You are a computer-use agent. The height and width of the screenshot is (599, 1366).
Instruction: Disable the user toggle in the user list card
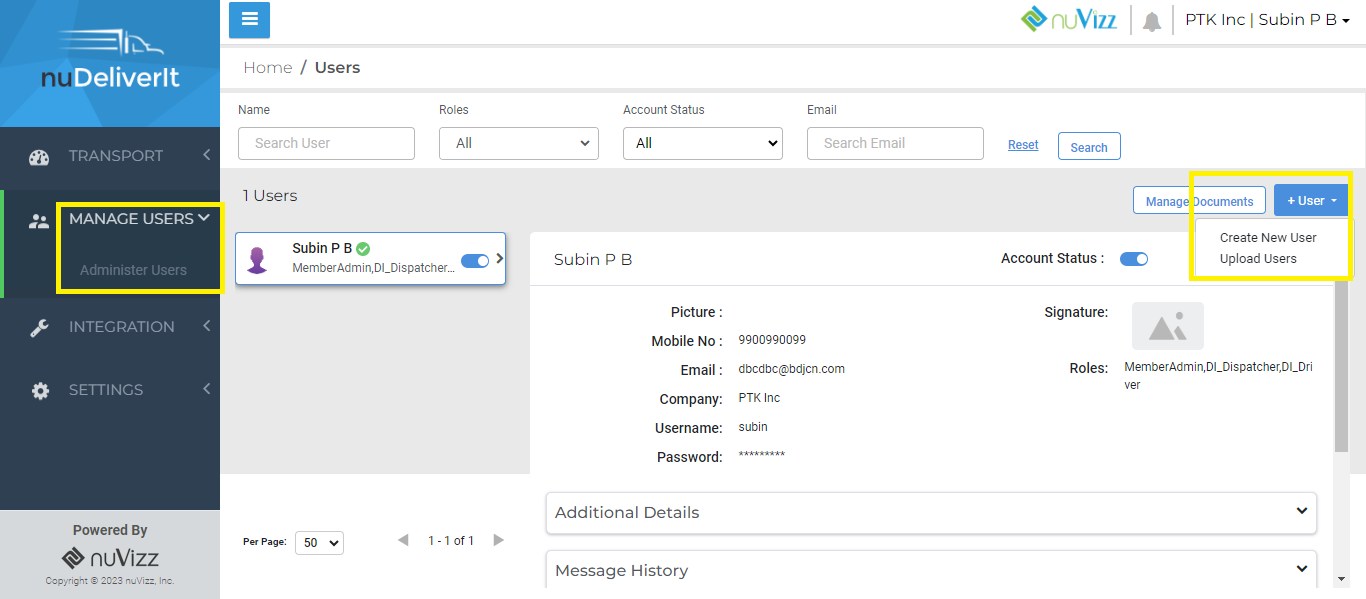[474, 260]
